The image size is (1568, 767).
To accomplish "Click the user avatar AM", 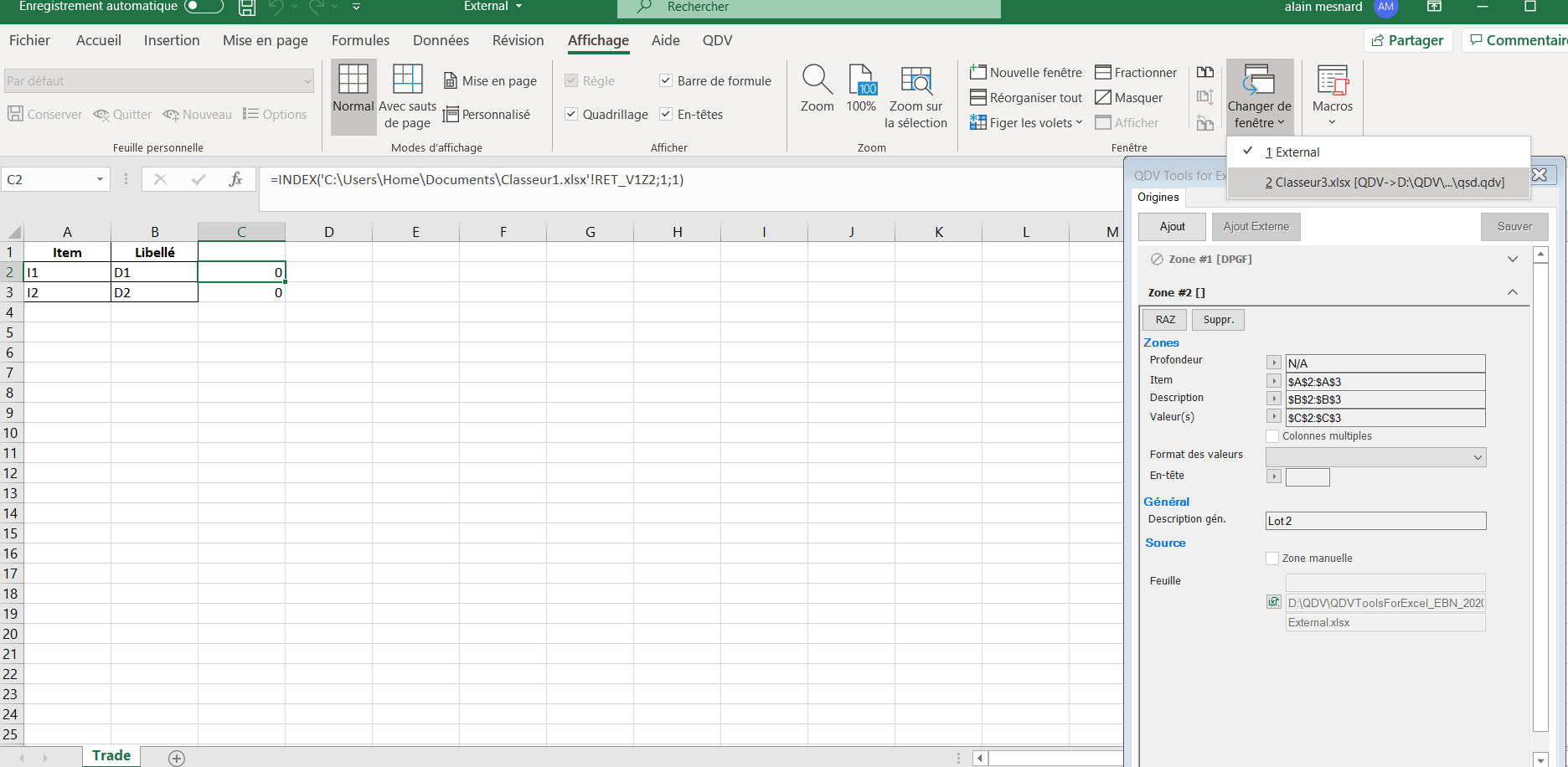I will [x=1386, y=8].
